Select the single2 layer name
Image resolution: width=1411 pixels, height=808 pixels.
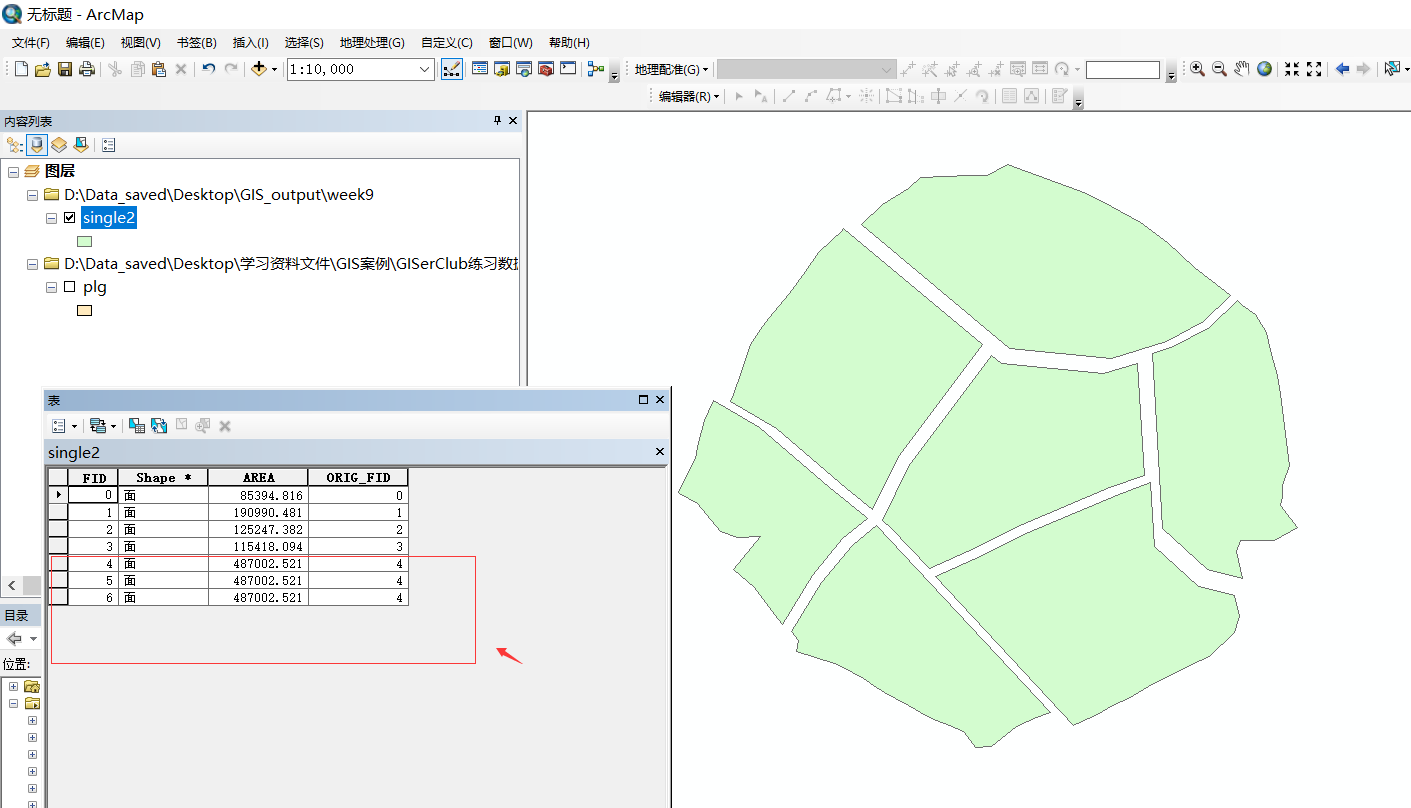click(109, 218)
